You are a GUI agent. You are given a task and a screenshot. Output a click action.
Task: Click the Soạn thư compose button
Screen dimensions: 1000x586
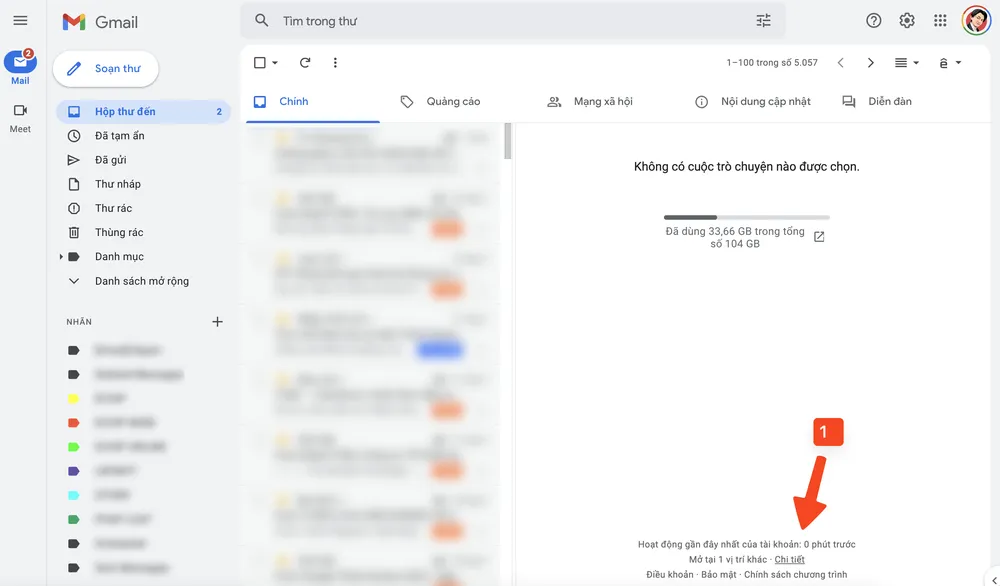[105, 69]
